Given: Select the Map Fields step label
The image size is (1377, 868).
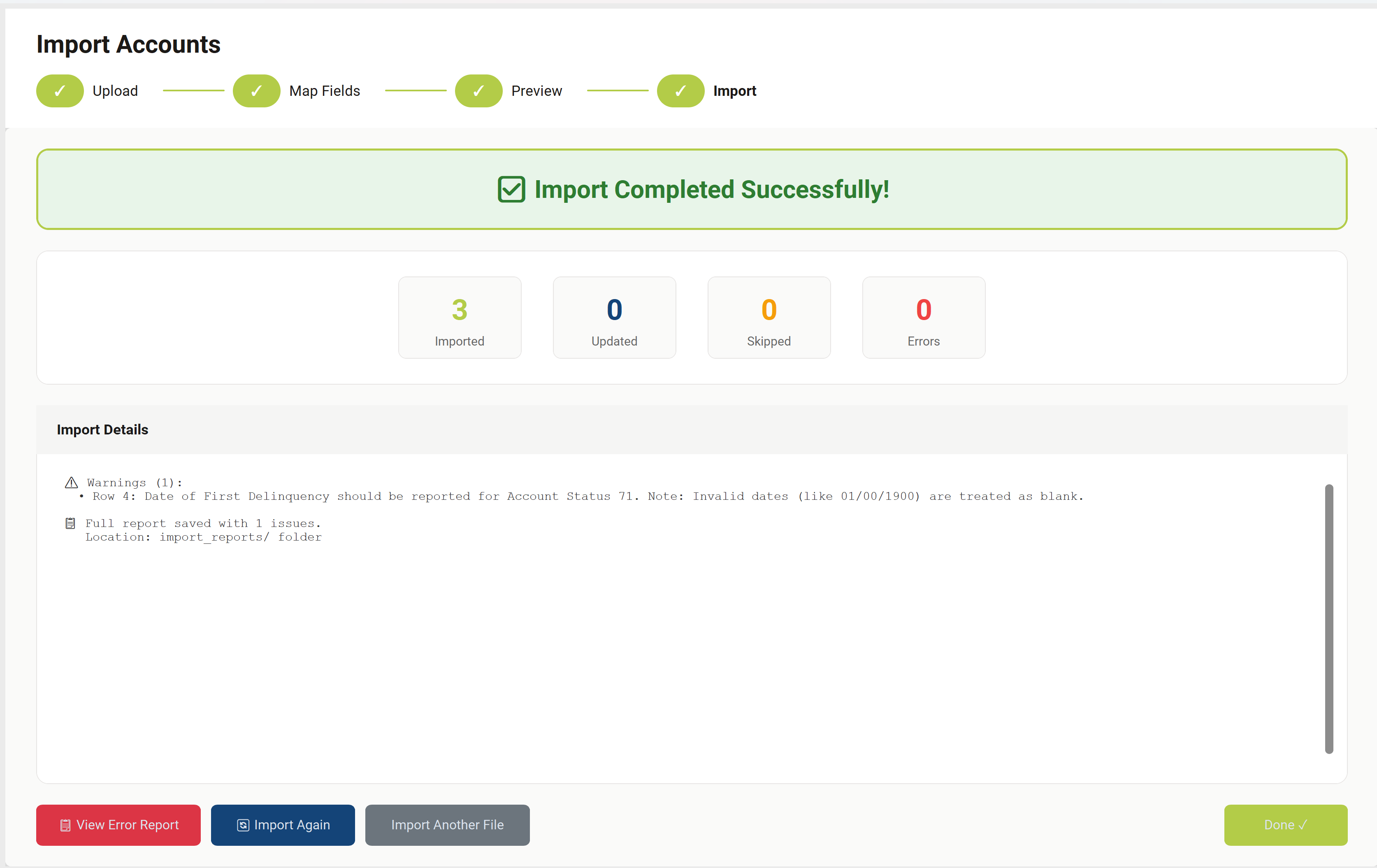Looking at the screenshot, I should point(325,91).
